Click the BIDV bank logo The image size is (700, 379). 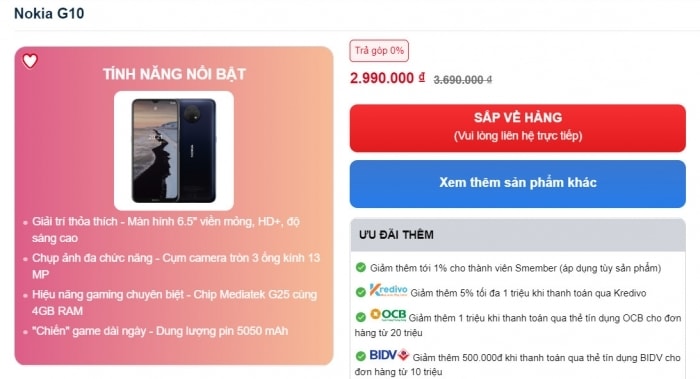(x=389, y=355)
